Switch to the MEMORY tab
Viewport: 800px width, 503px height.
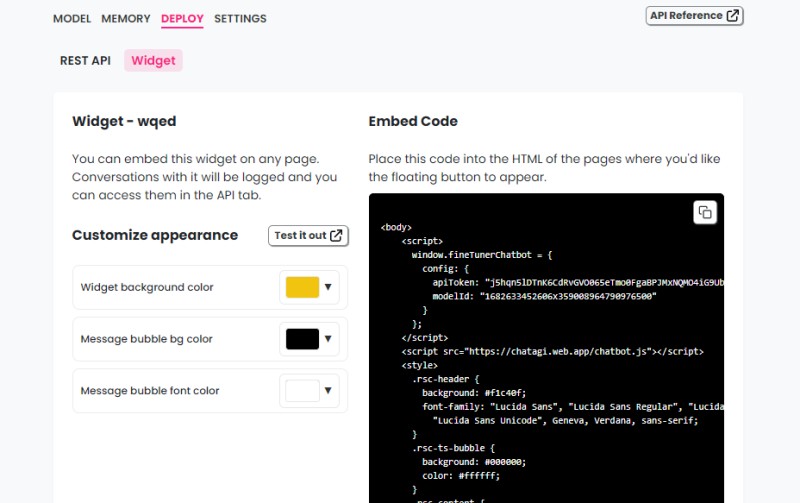[126, 19]
